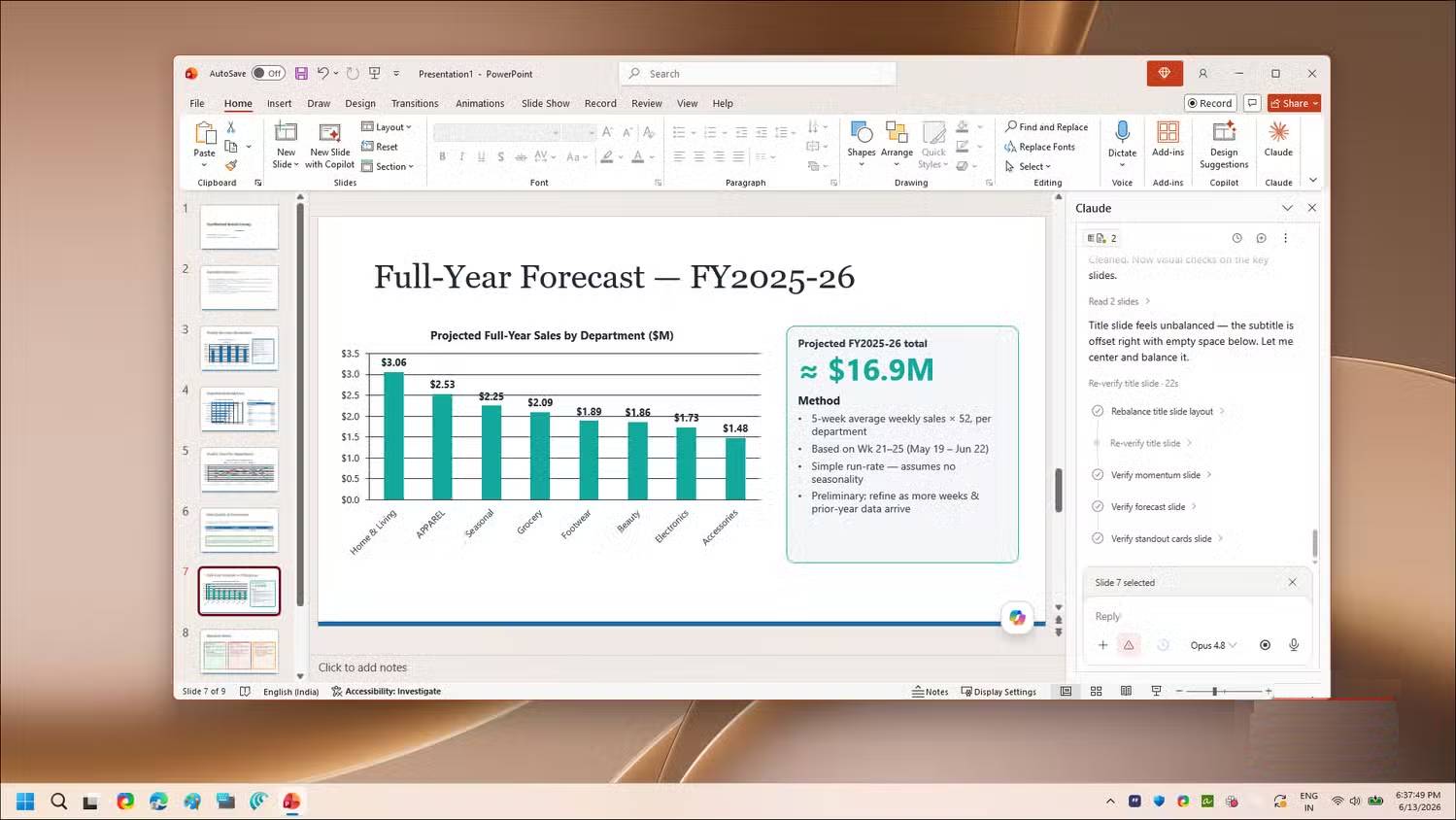Open the Shapes gallery
Image resolution: width=1456 pixels, height=820 pixels.
click(862, 144)
